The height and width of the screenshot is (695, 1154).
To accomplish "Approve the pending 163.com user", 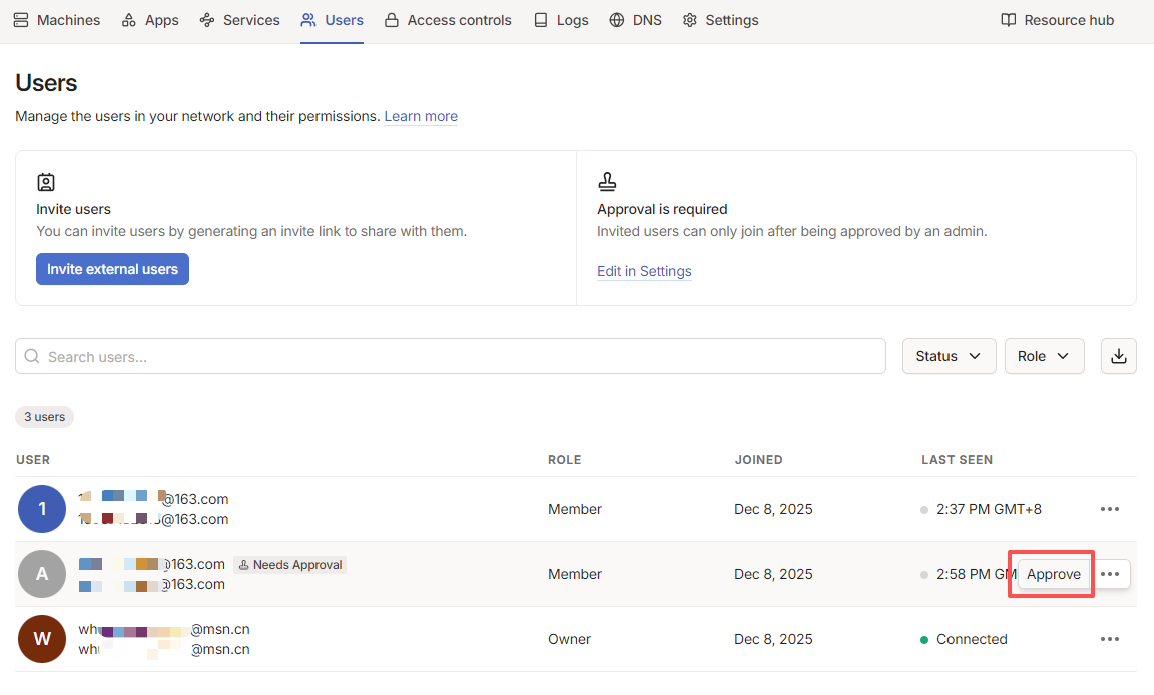I will click(1053, 574).
